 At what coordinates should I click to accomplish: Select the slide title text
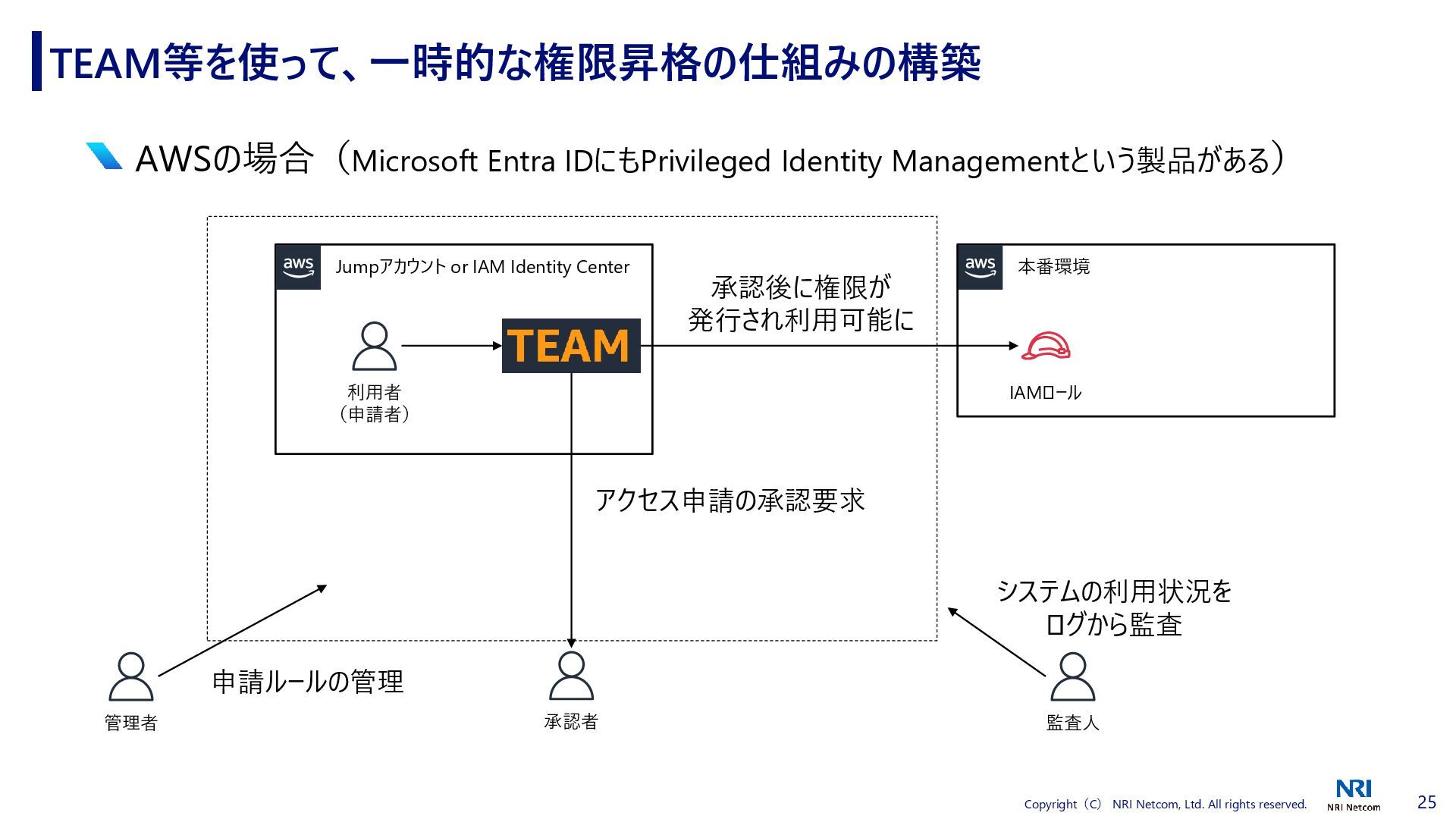[516, 62]
